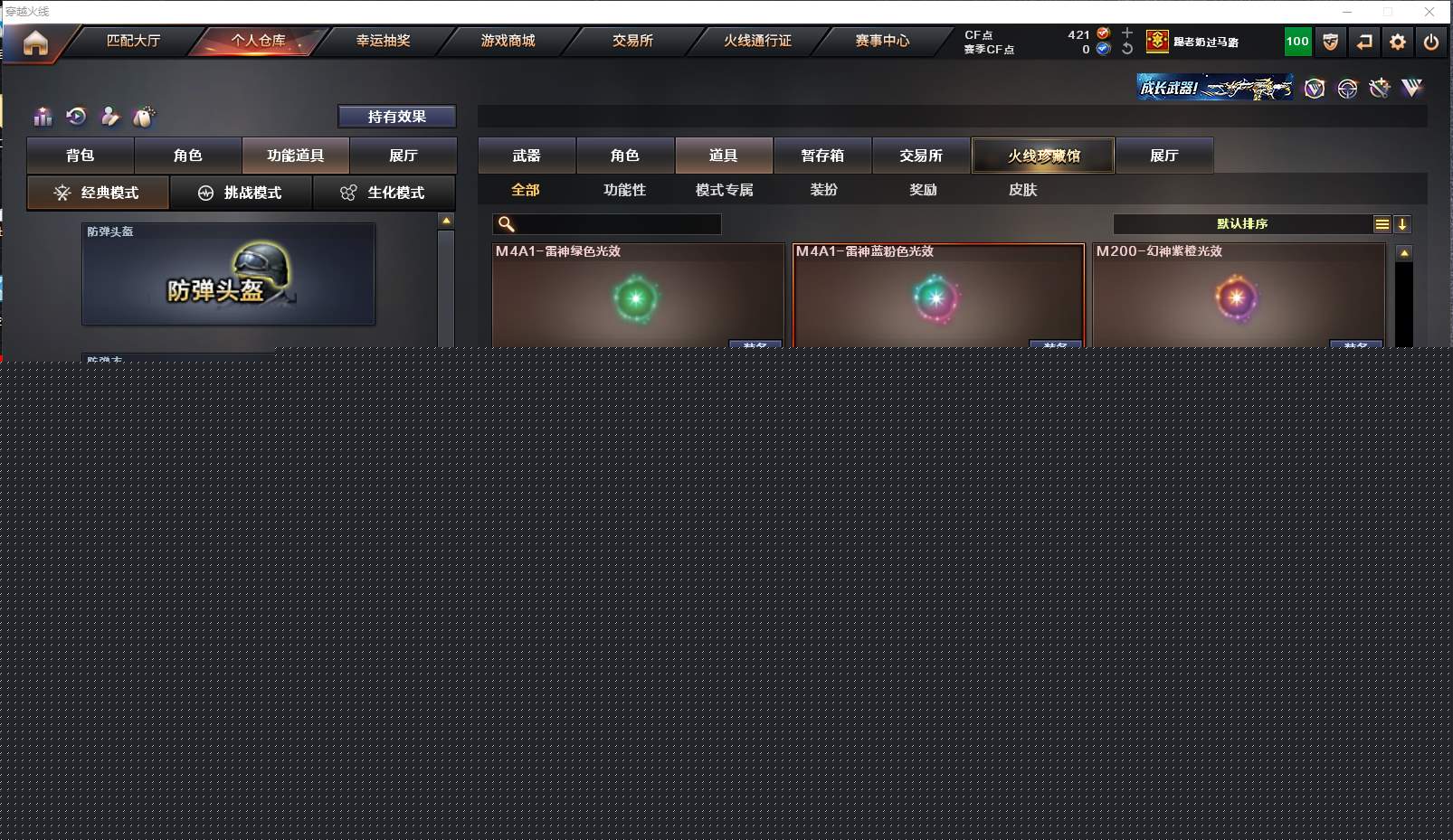Open 赛事中心 in top navigation

(882, 41)
